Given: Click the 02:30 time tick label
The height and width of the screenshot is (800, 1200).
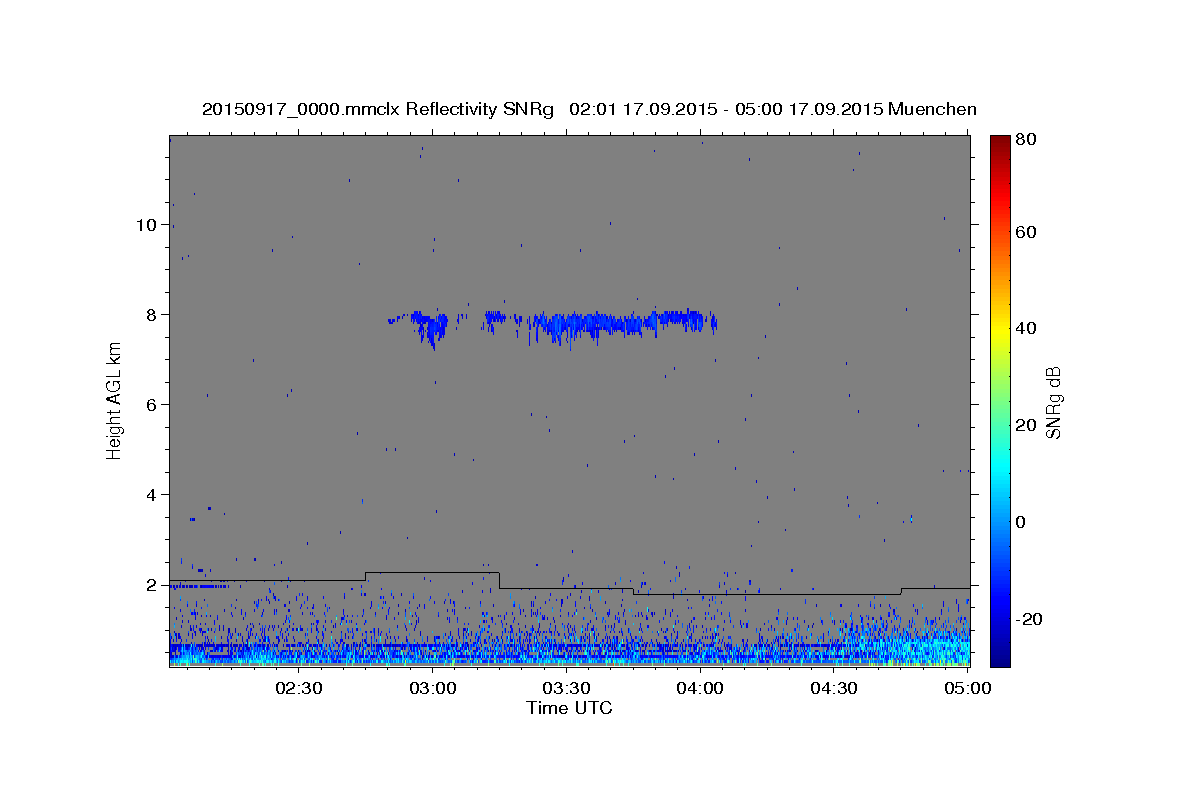Looking at the screenshot, I should tap(299, 688).
